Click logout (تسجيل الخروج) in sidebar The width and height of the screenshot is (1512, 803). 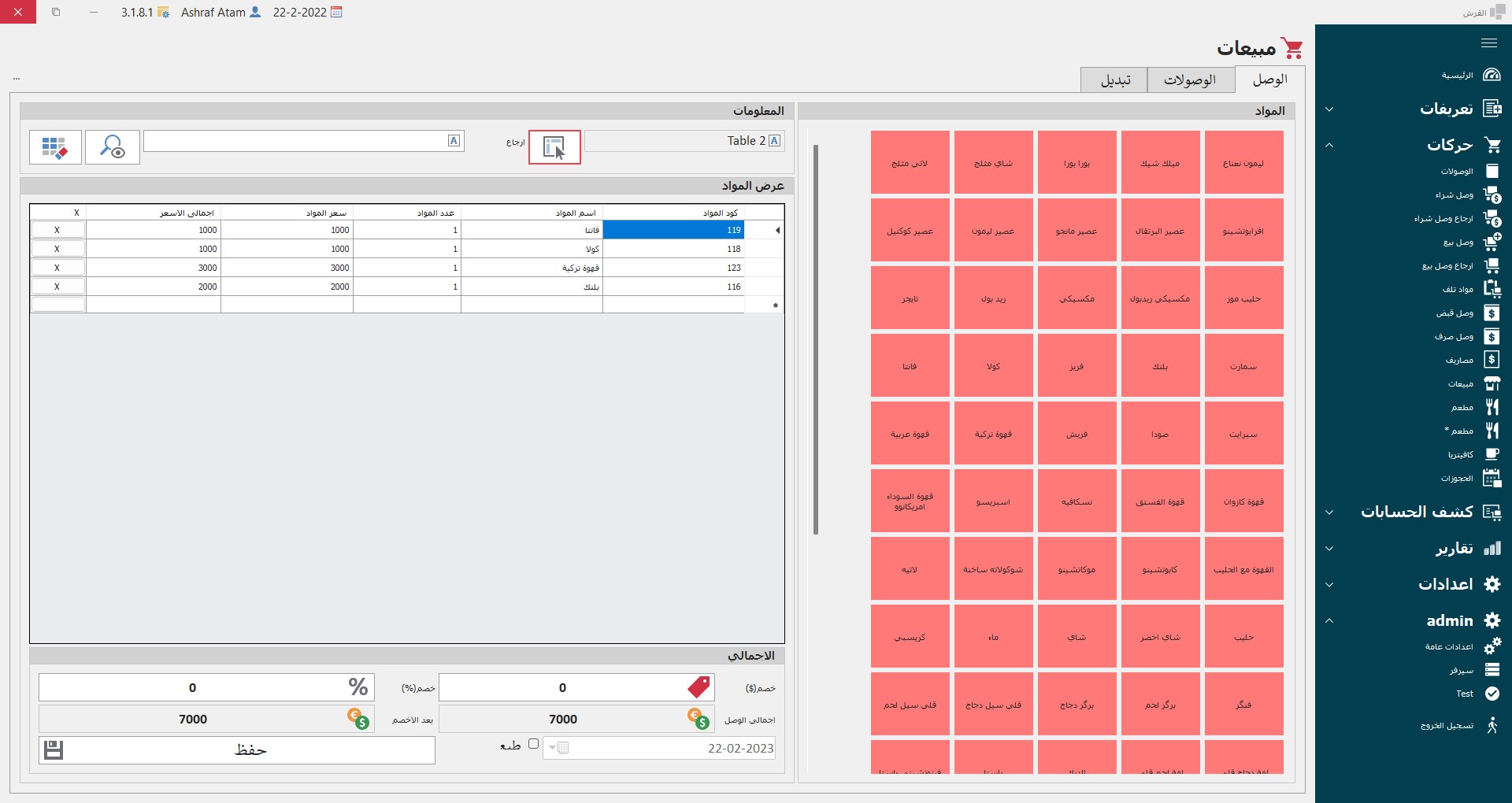[x=1447, y=726]
